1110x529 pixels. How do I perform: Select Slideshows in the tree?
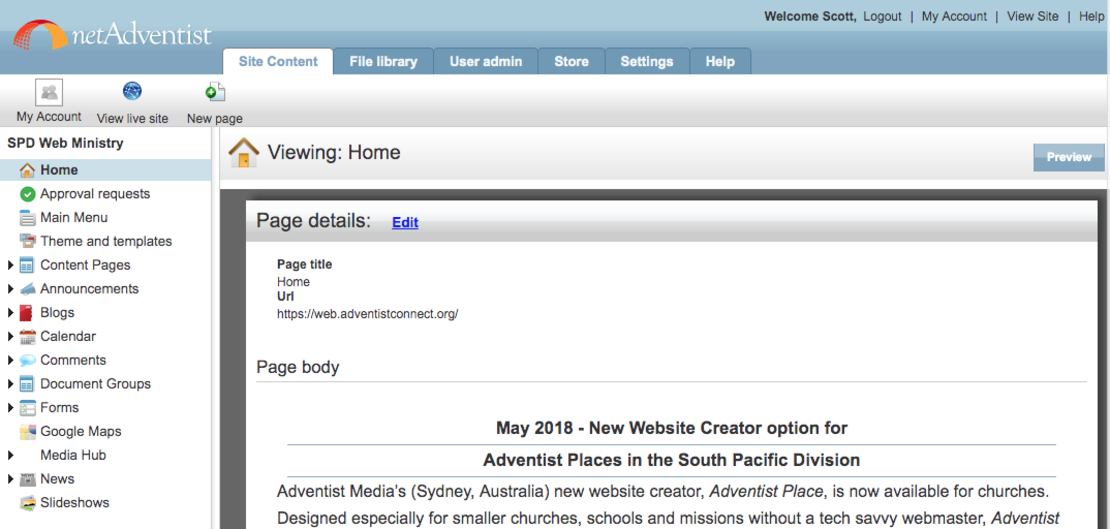pos(74,503)
